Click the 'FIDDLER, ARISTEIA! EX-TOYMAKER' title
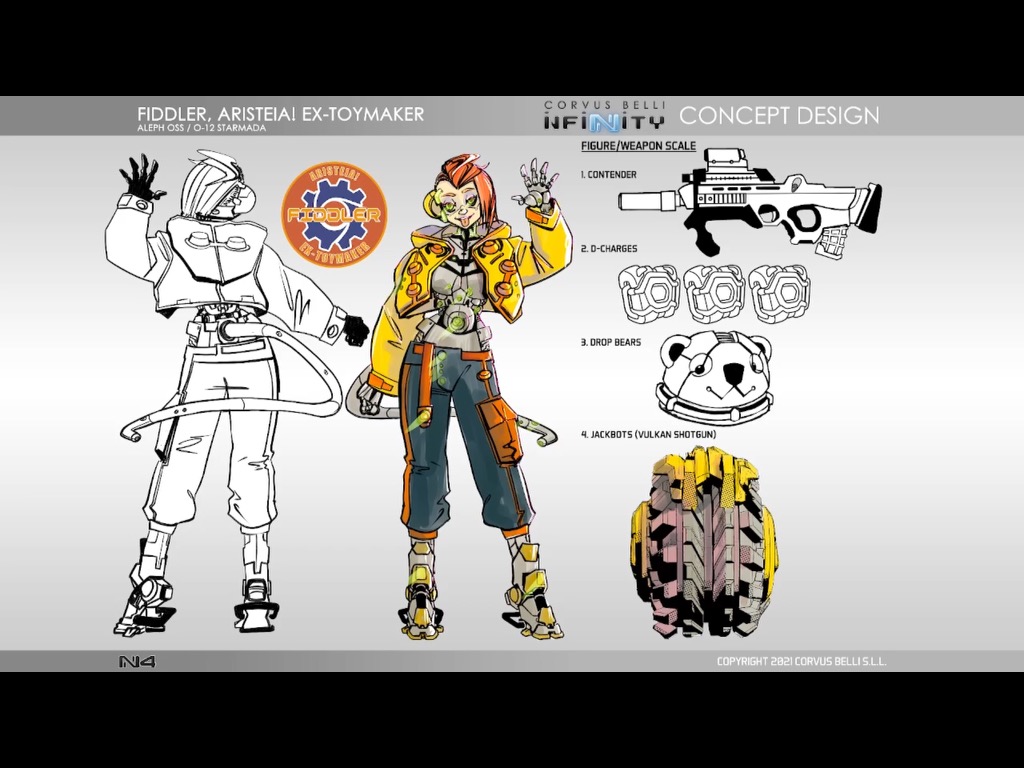The image size is (1024, 768). tap(281, 114)
